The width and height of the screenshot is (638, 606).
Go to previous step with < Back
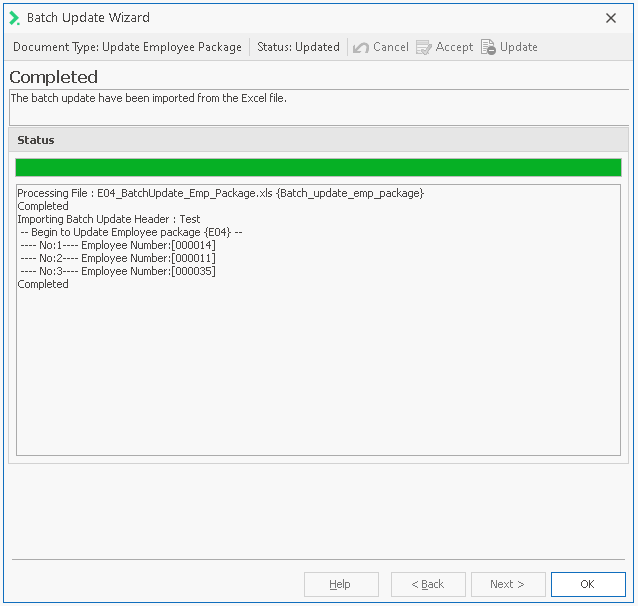pyautogui.click(x=428, y=584)
